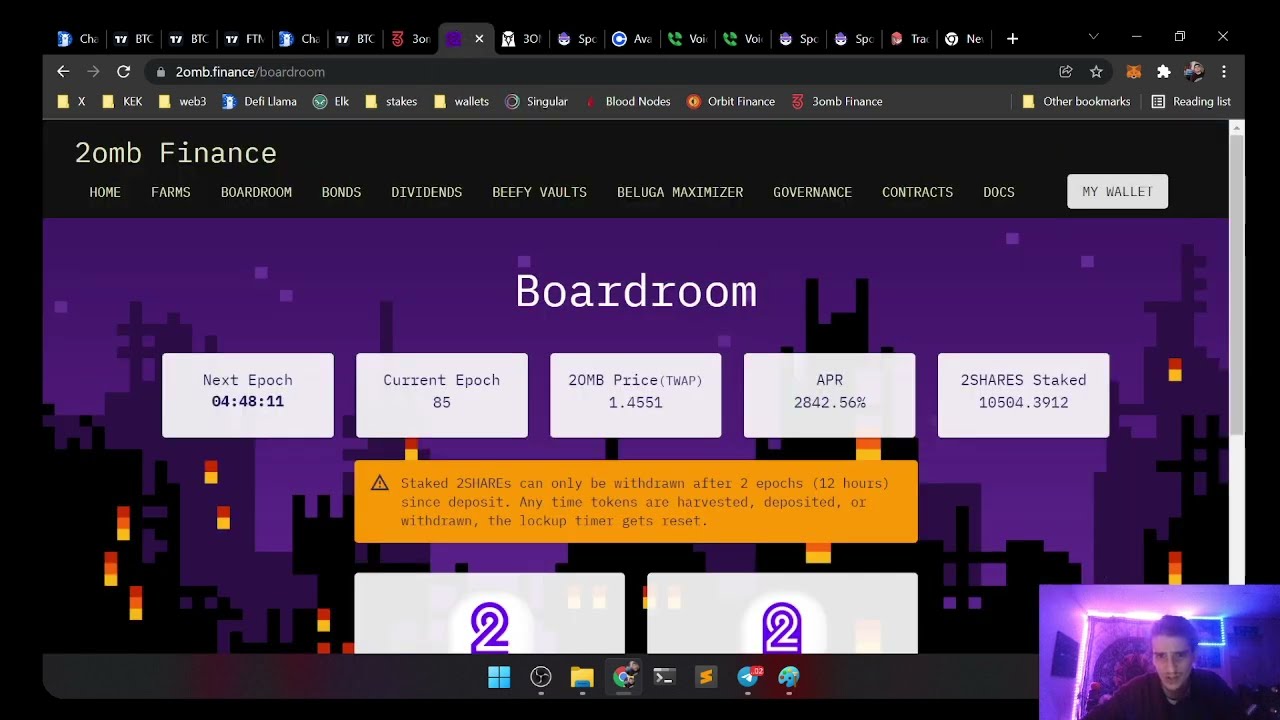Switch to the FTM tab
This screenshot has height=720, width=1280.
(x=245, y=39)
